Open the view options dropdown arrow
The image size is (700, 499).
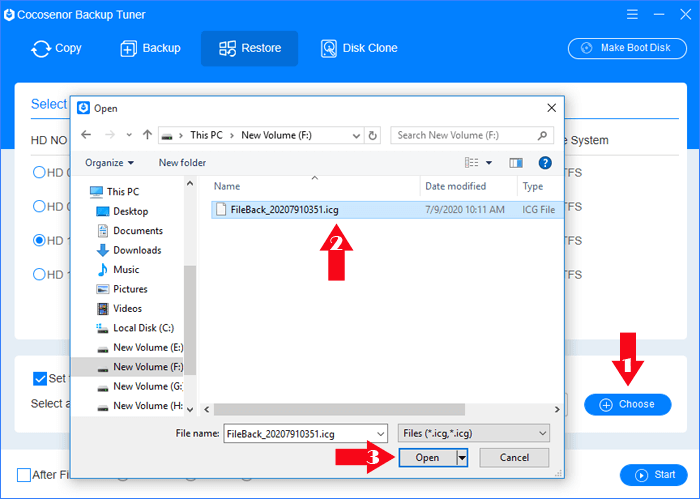(489, 163)
